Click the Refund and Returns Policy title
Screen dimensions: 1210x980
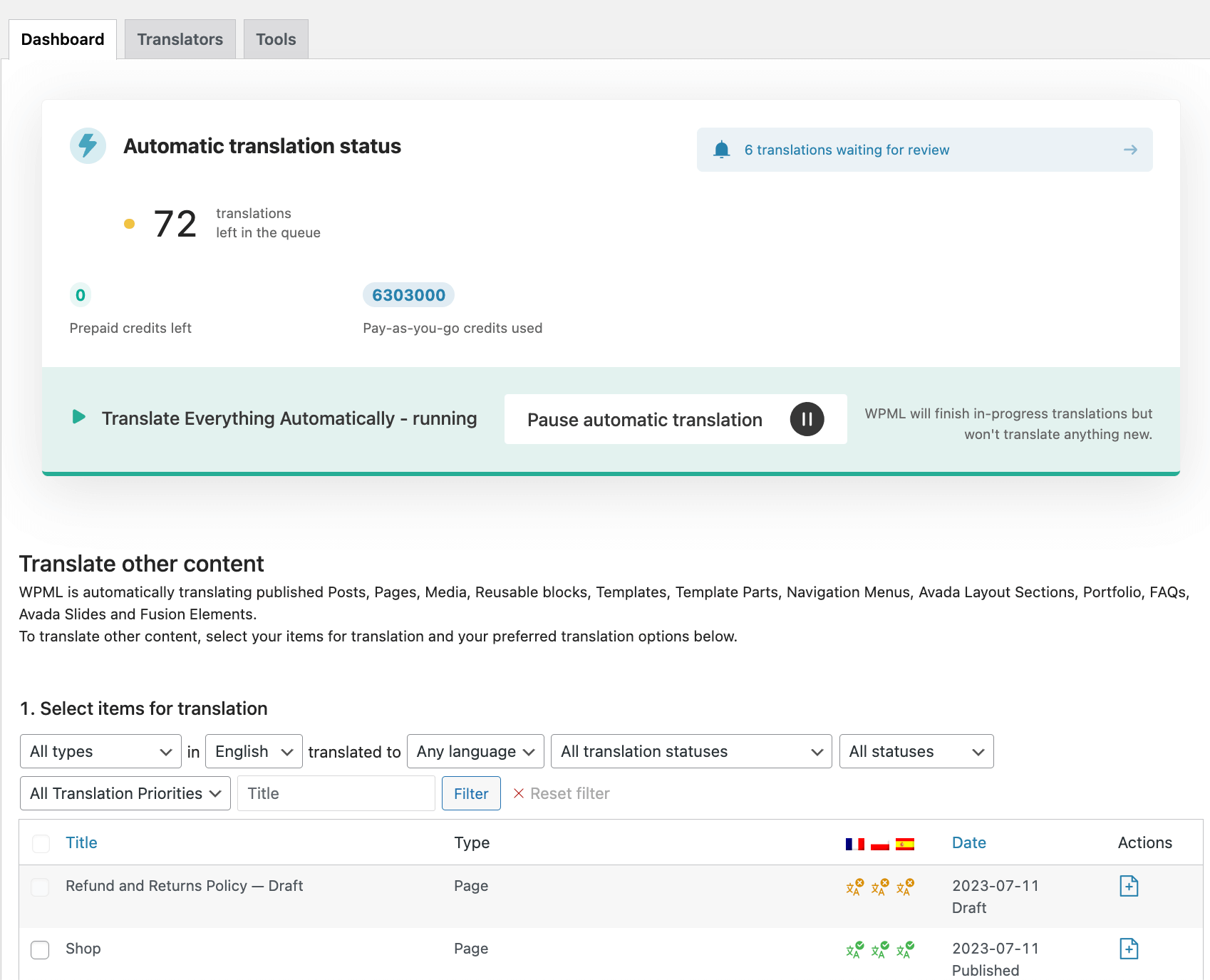click(x=185, y=885)
